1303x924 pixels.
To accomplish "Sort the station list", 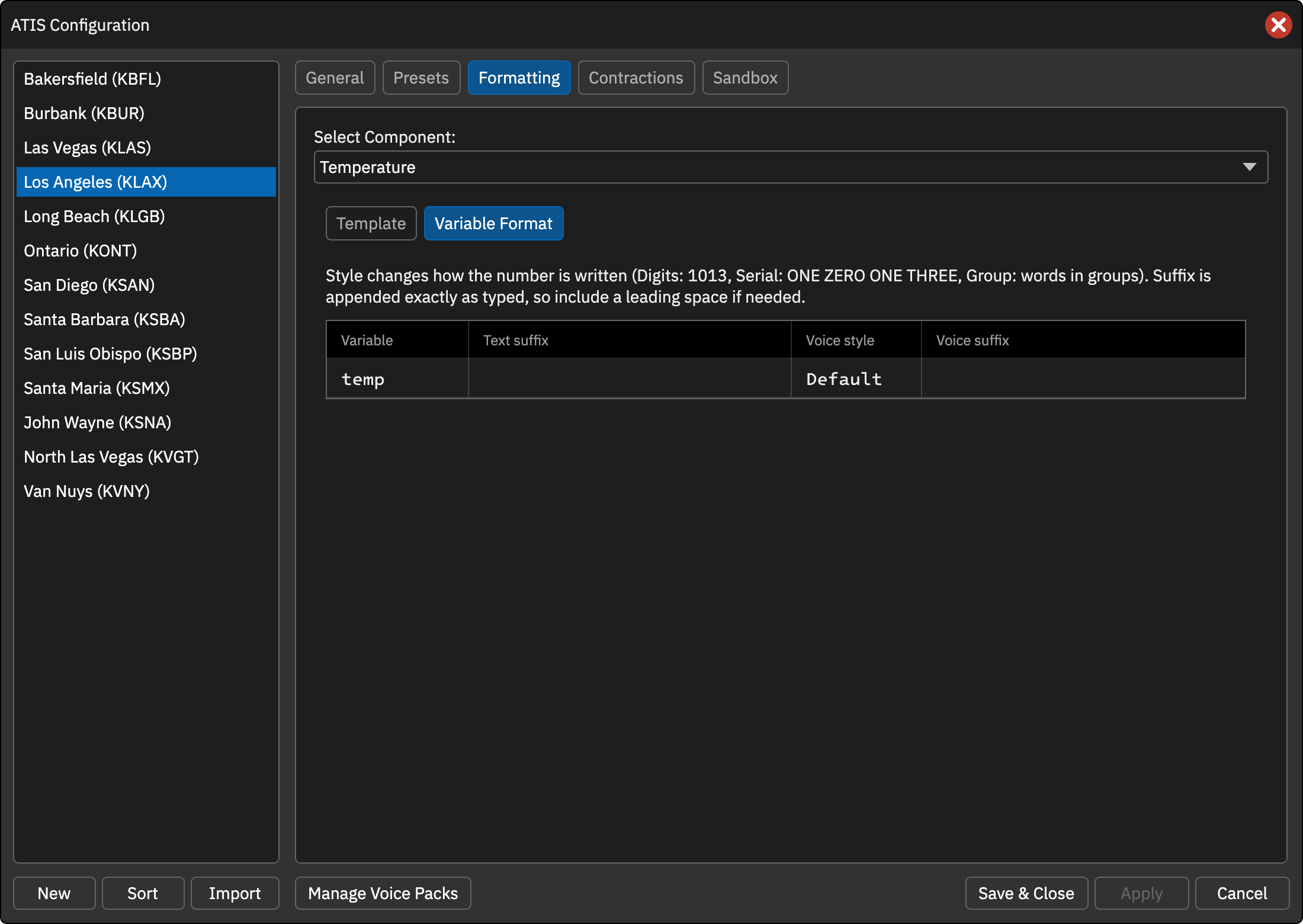I will pyautogui.click(x=143, y=893).
